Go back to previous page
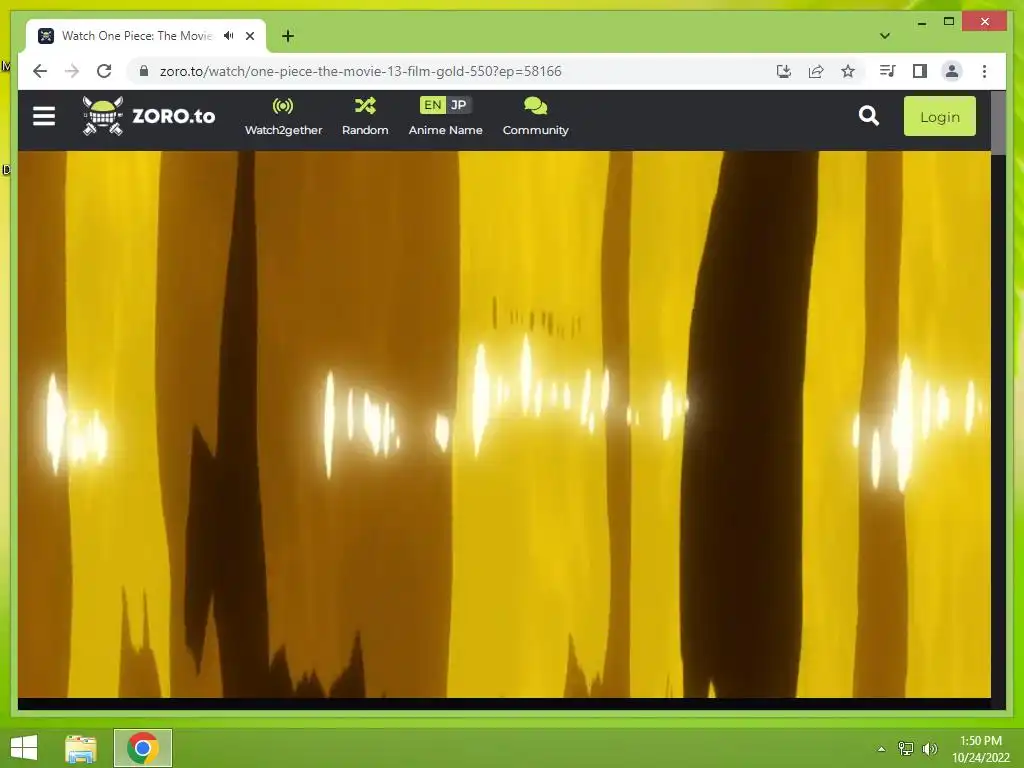 [40, 71]
